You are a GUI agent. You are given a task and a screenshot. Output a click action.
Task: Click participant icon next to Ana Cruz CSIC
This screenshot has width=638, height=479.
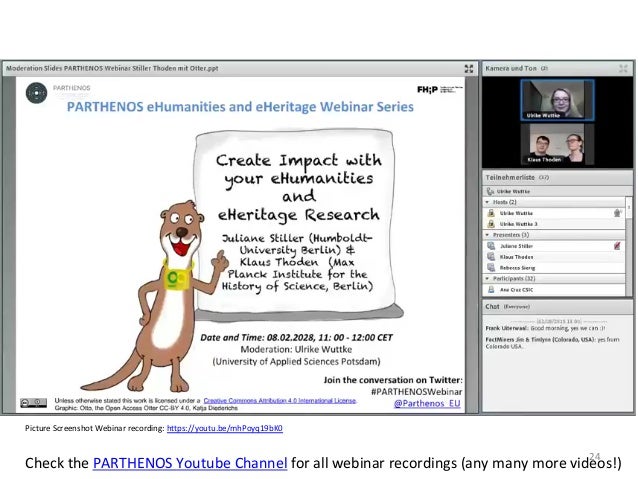pyautogui.click(x=491, y=289)
